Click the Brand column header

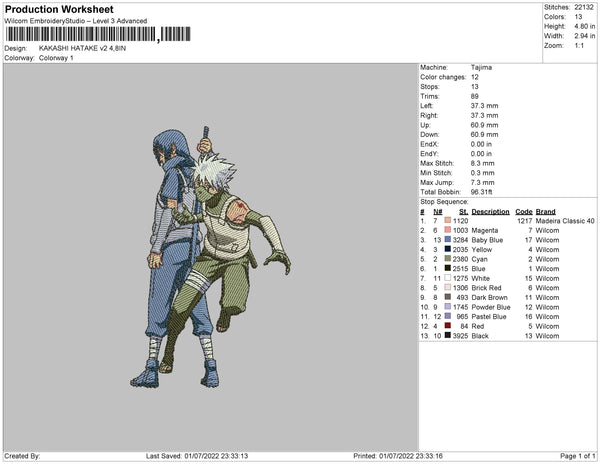point(545,212)
